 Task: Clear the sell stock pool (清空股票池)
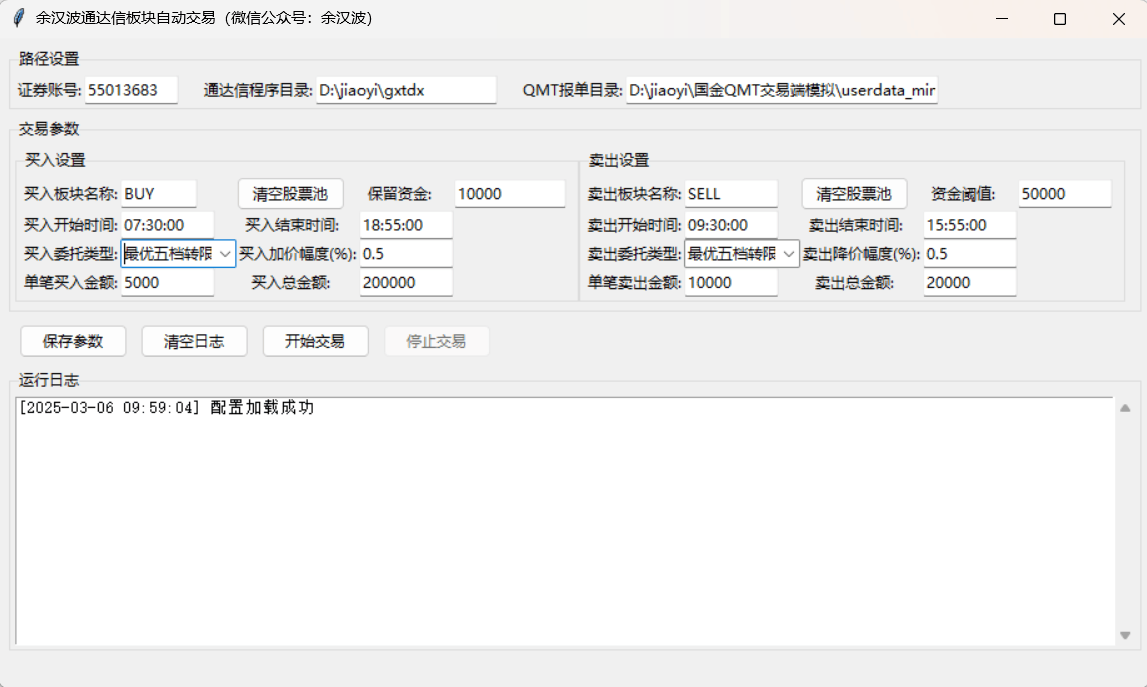pyautogui.click(x=854, y=193)
